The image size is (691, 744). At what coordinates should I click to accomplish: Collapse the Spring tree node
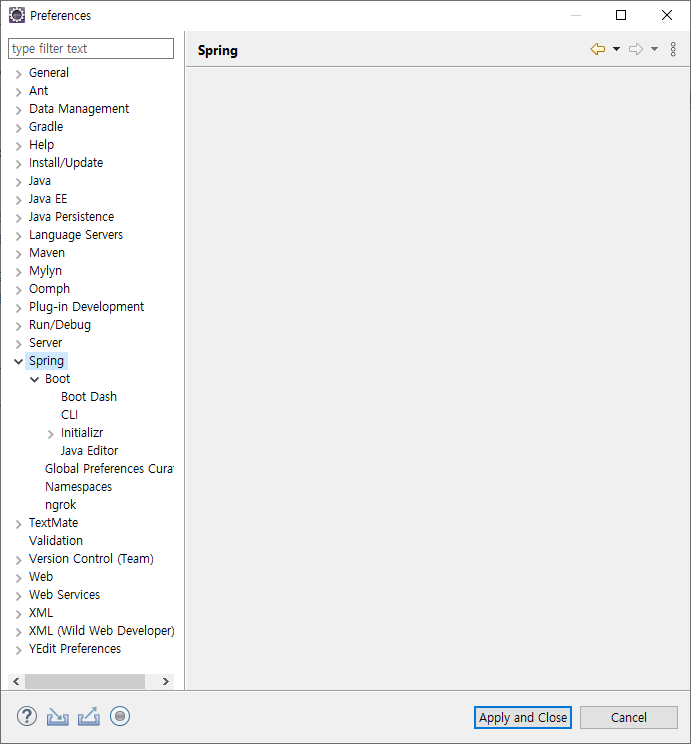click(19, 362)
